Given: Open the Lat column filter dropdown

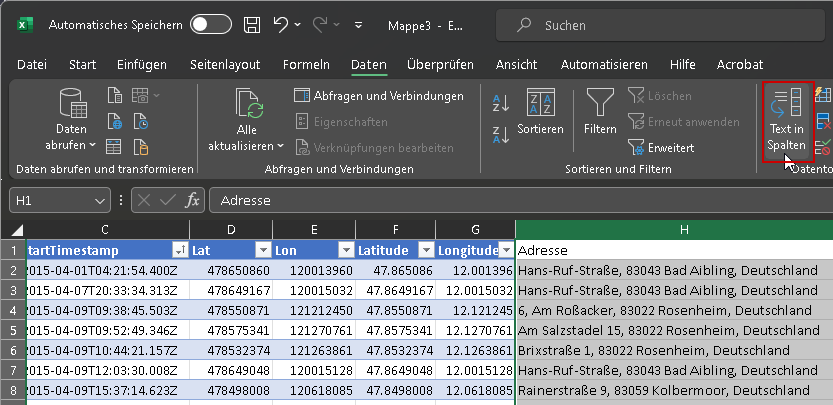Looking at the screenshot, I should tap(262, 250).
